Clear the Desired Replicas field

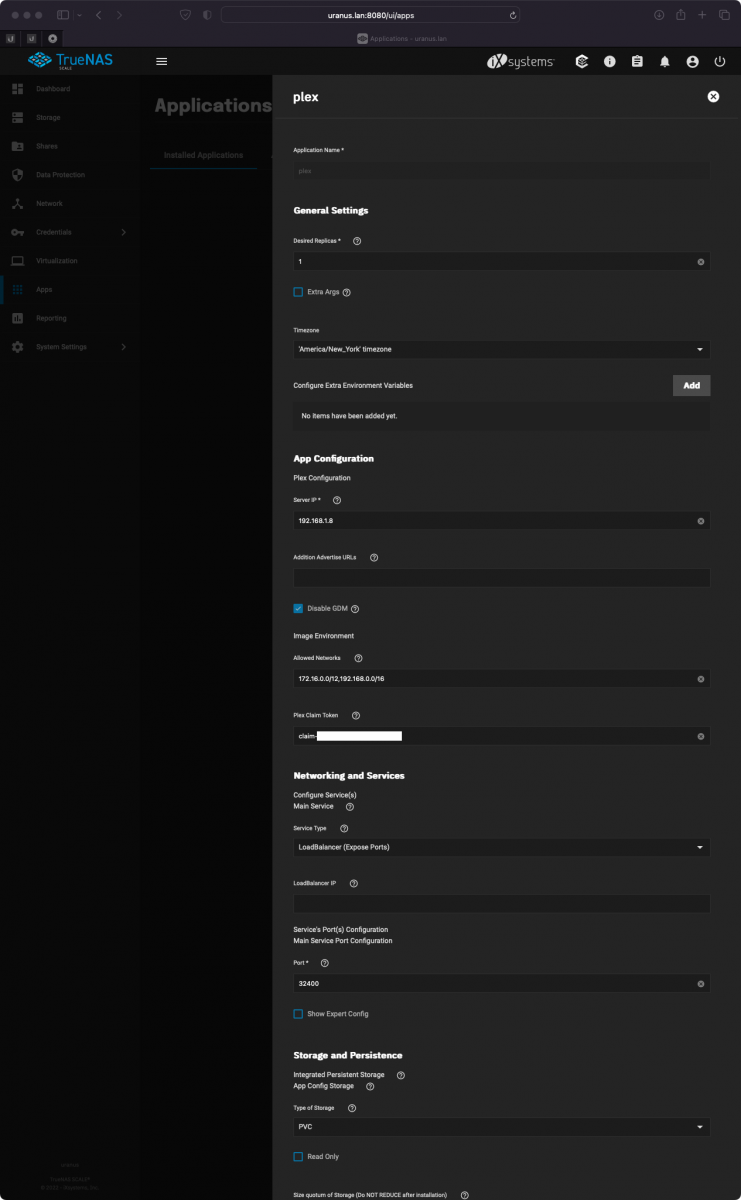click(x=701, y=262)
